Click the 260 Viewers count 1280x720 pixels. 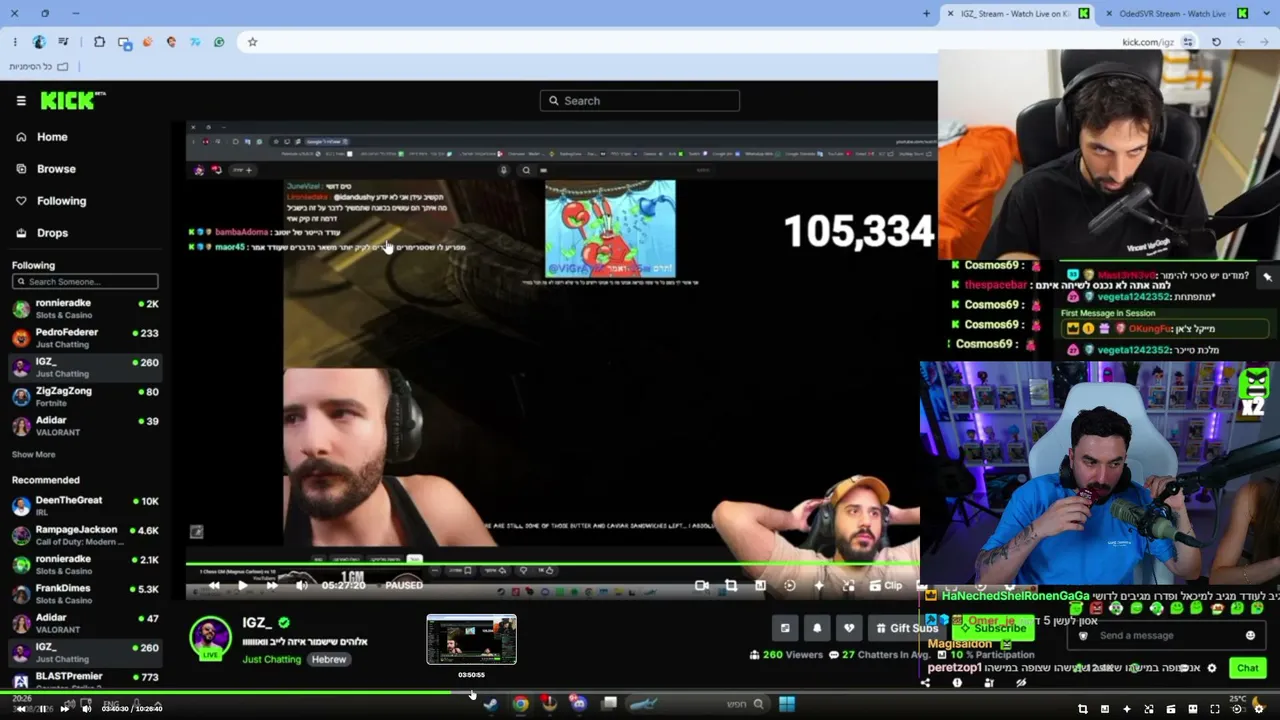pos(786,655)
